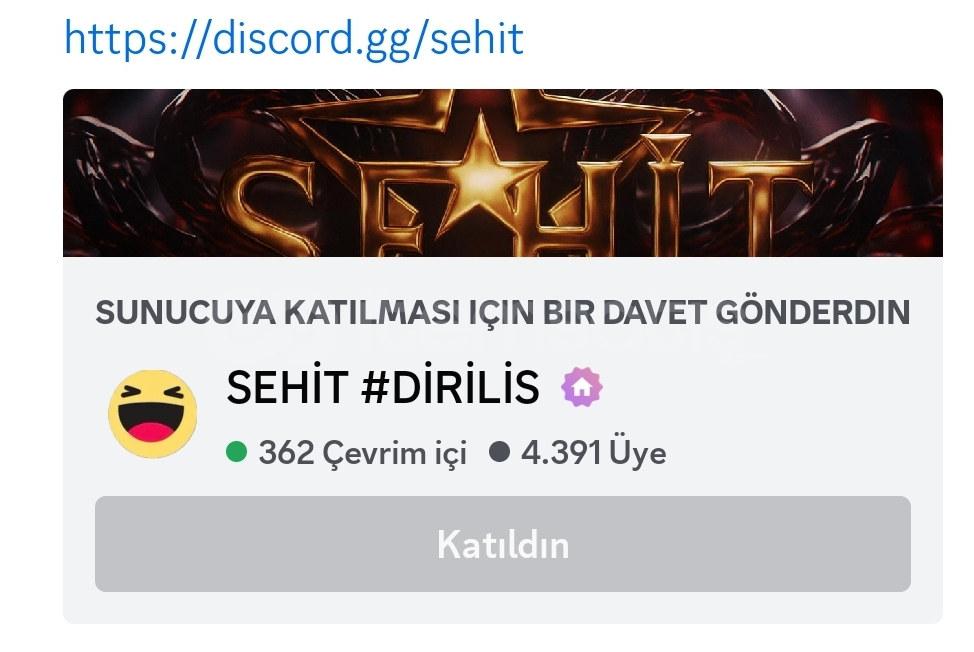The height and width of the screenshot is (652, 974).
Task: Click the SUNUCUYA KATILMASI invite header text
Action: [503, 312]
